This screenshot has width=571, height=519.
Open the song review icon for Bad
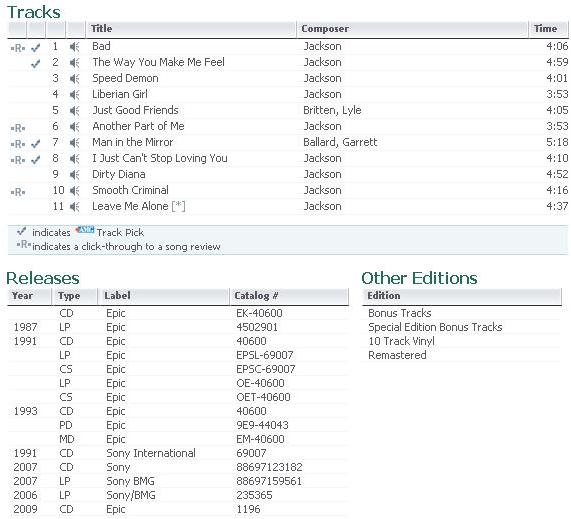point(18,48)
